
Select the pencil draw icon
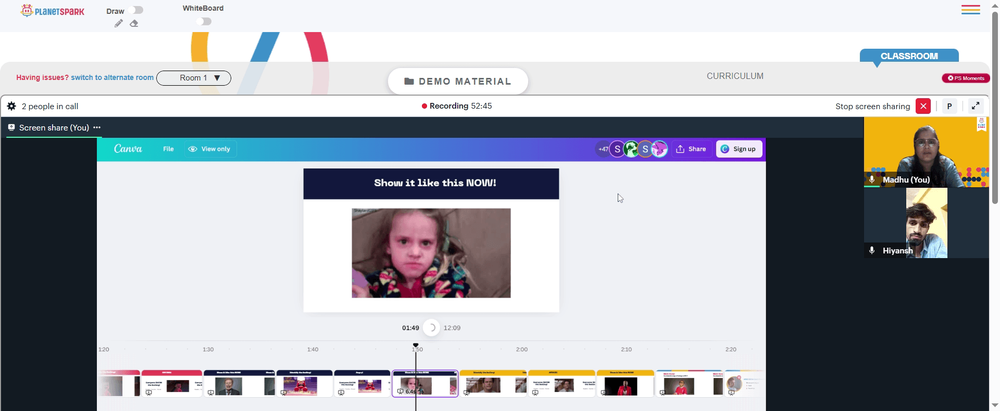119,24
